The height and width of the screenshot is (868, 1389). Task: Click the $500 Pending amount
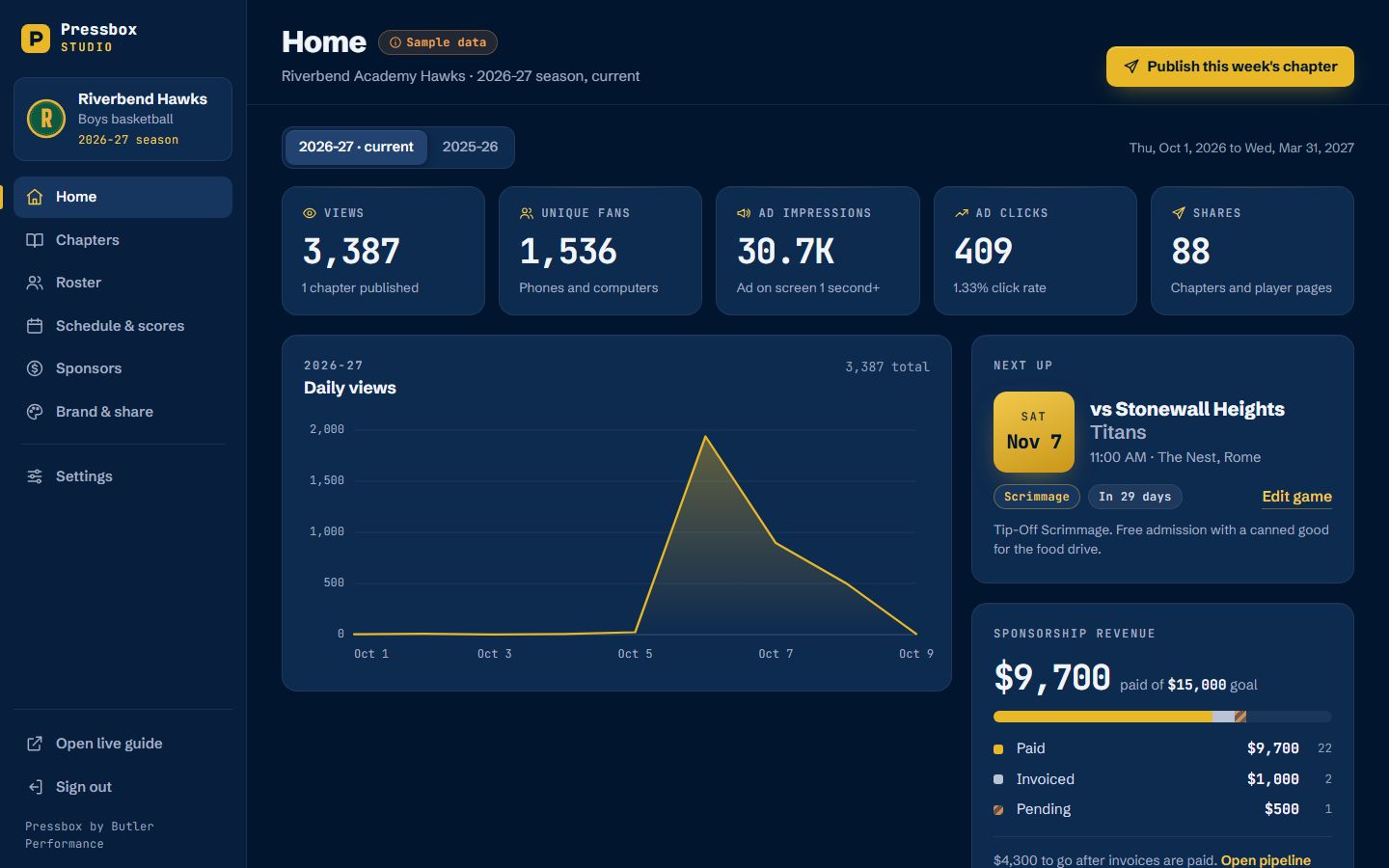(1281, 809)
